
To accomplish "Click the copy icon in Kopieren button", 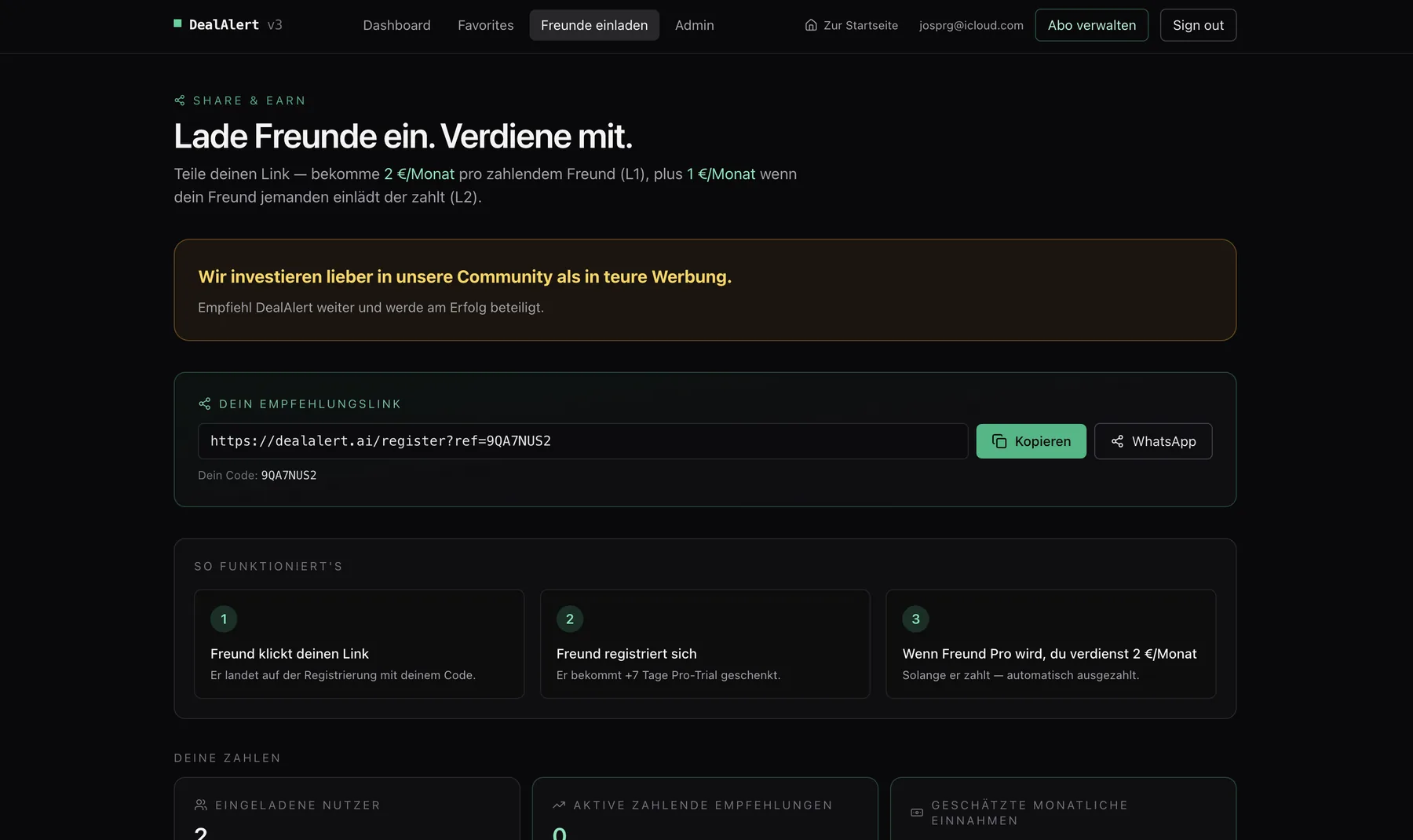I will click(999, 441).
